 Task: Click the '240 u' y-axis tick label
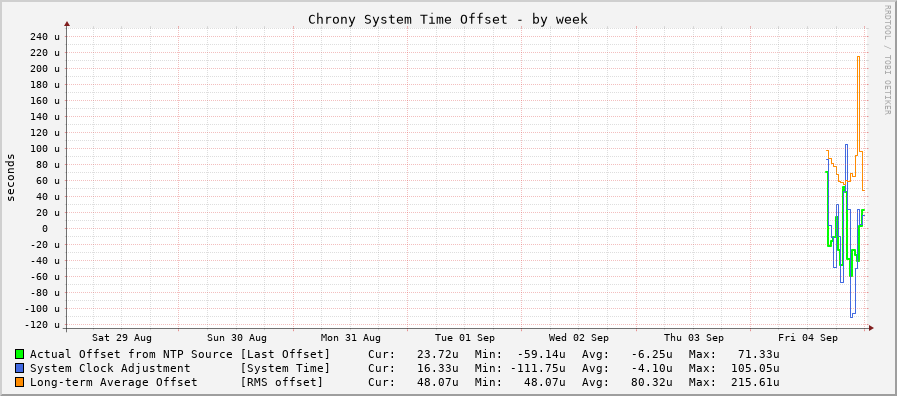(44, 37)
